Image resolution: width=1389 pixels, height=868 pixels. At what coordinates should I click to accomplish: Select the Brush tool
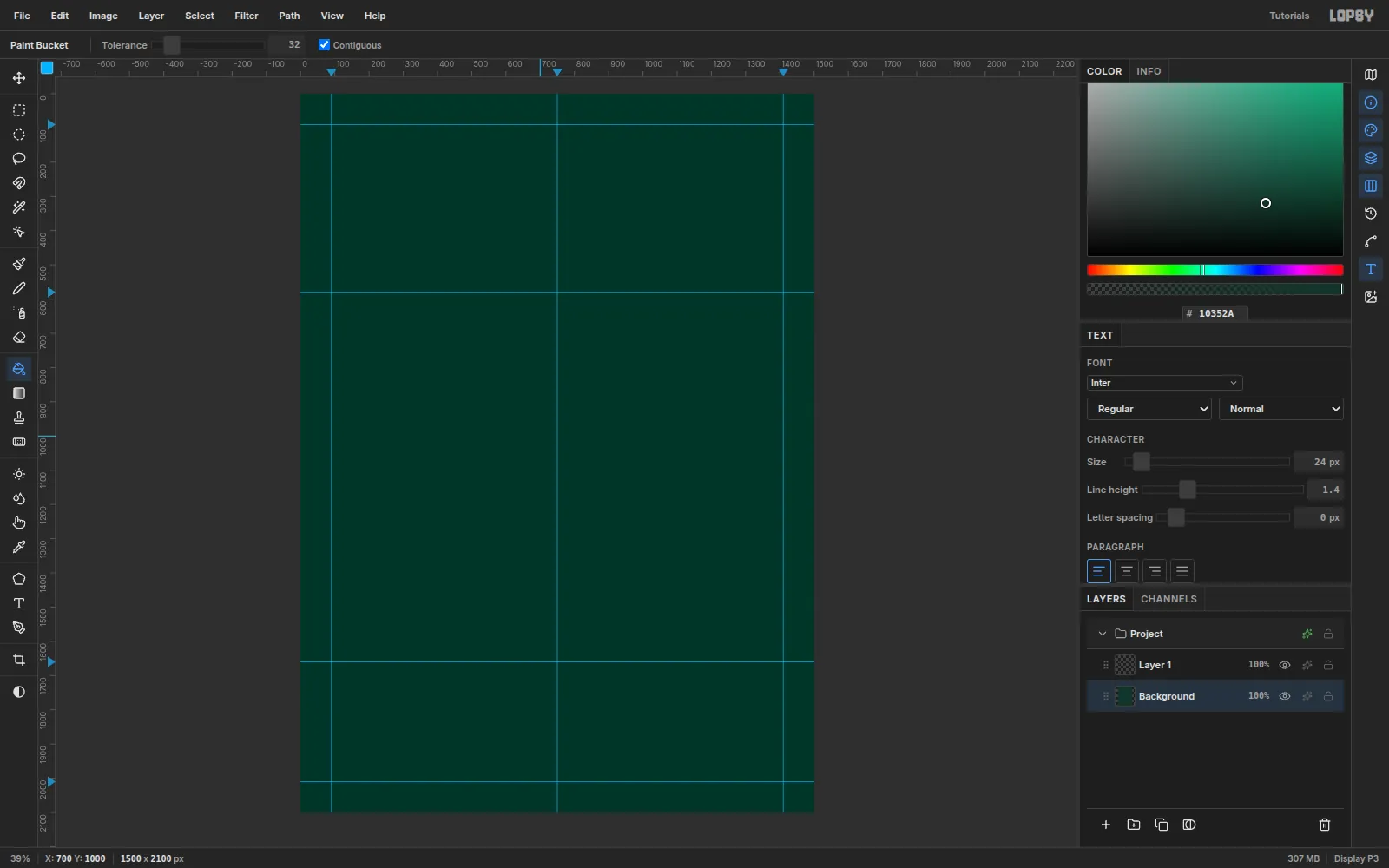[x=18, y=264]
